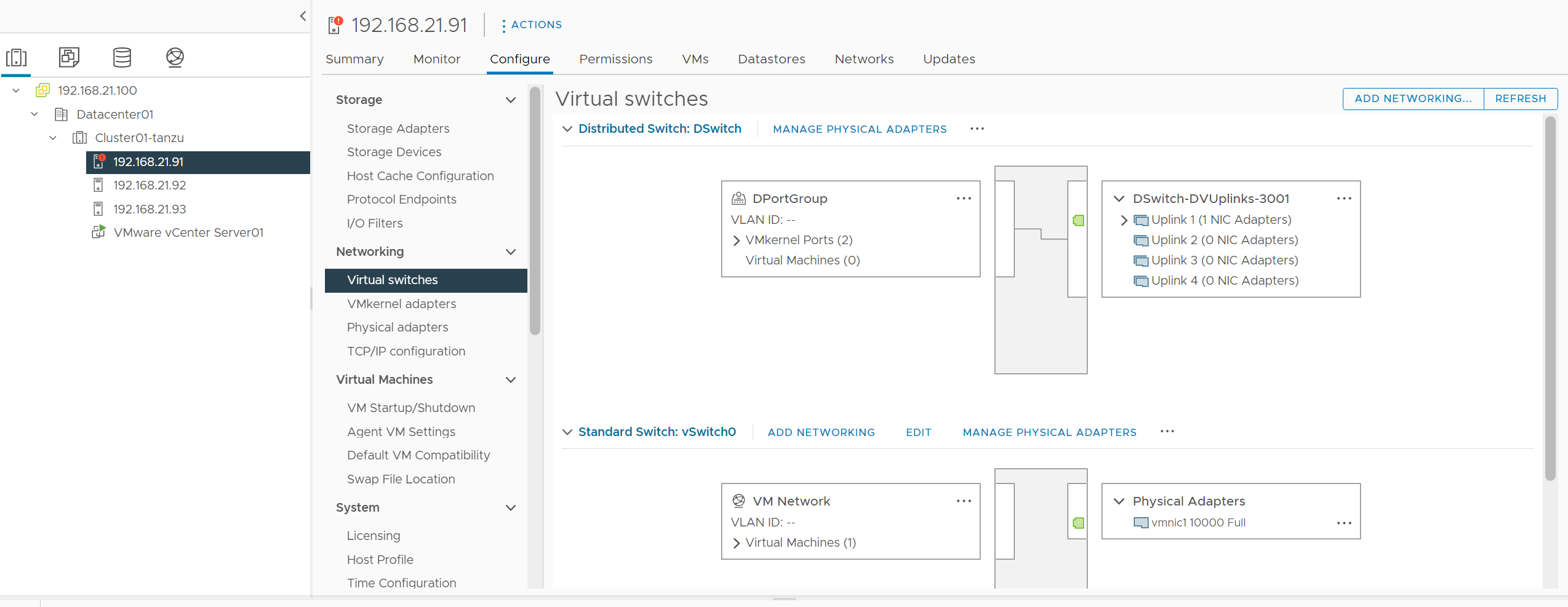
Task: Collapse the Networking configuration section
Action: pyautogui.click(x=511, y=252)
